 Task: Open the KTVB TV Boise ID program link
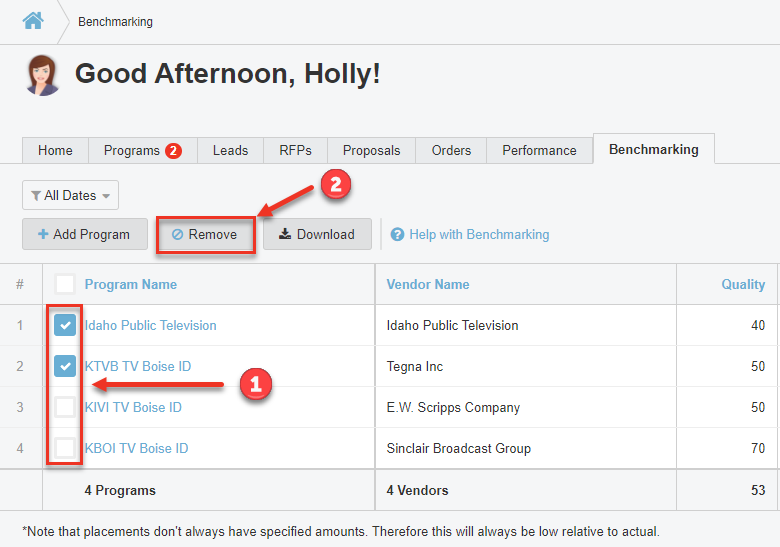coord(138,366)
